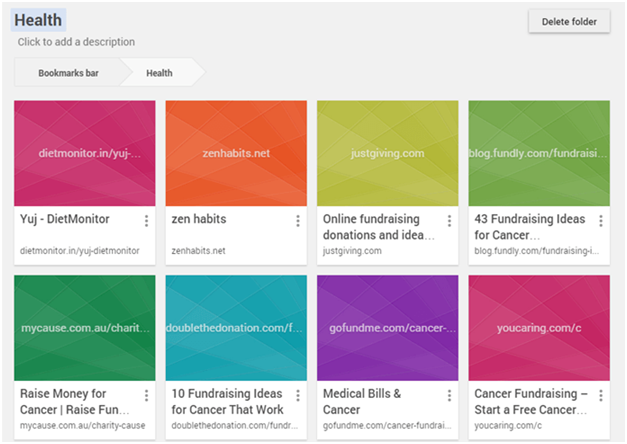Open the purple gofundme.com thumbnail
Viewport: 627px width, 444px height.
[x=387, y=328]
